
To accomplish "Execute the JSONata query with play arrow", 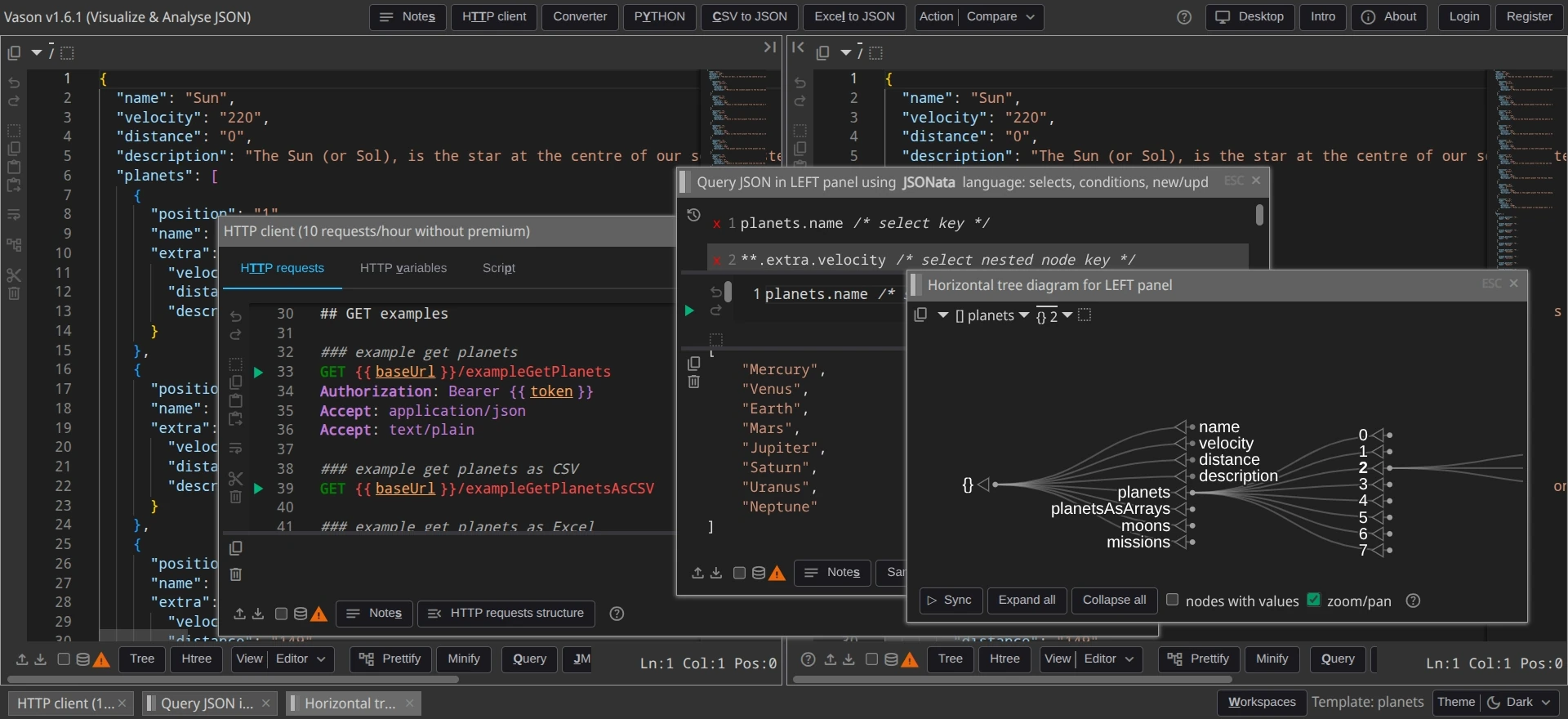I will 689,310.
